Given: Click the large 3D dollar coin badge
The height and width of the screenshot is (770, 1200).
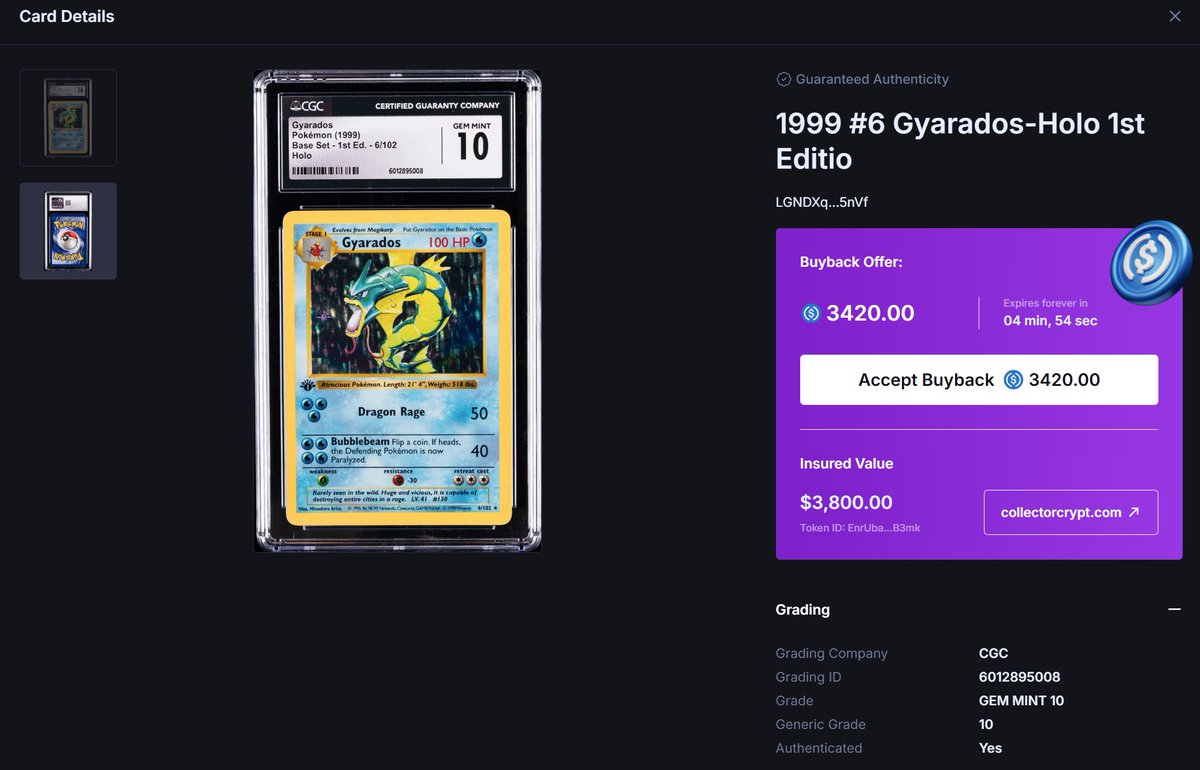Looking at the screenshot, I should click(x=1150, y=260).
